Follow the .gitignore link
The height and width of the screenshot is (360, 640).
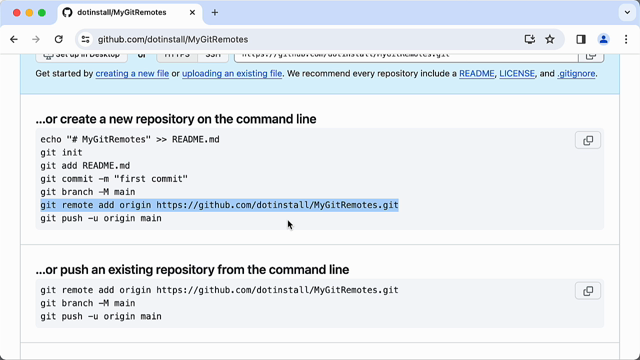click(x=576, y=73)
